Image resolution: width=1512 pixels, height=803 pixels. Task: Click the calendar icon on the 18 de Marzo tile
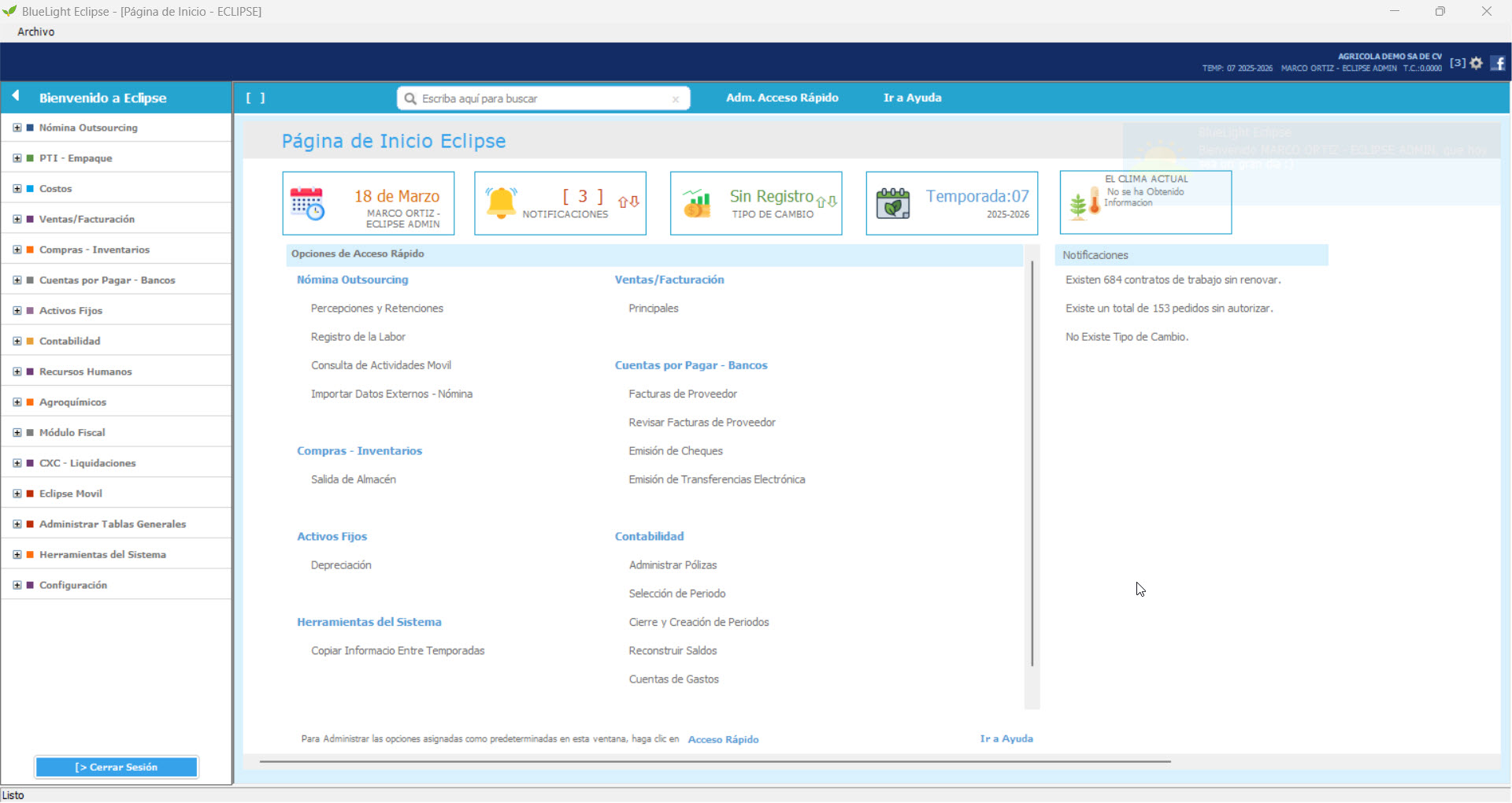pyautogui.click(x=309, y=202)
